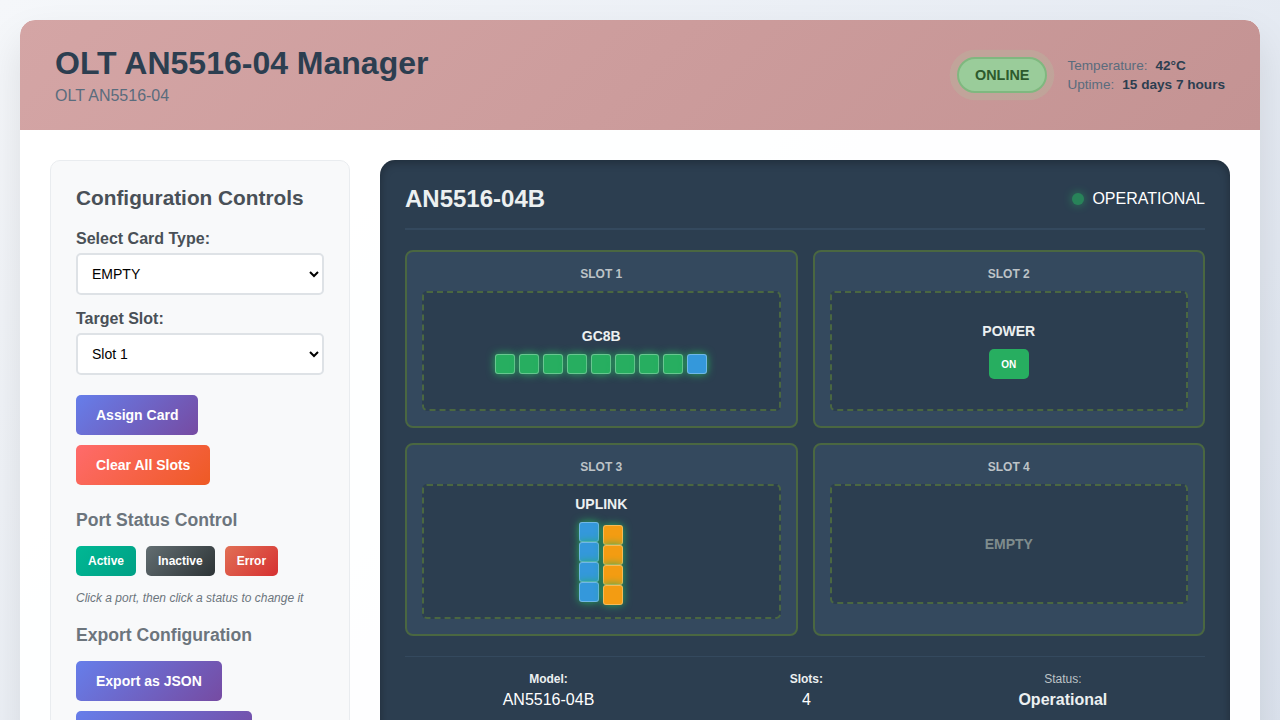This screenshot has width=1280, height=720.
Task: Click the ONLINE status badge
Action: click(x=1001, y=75)
